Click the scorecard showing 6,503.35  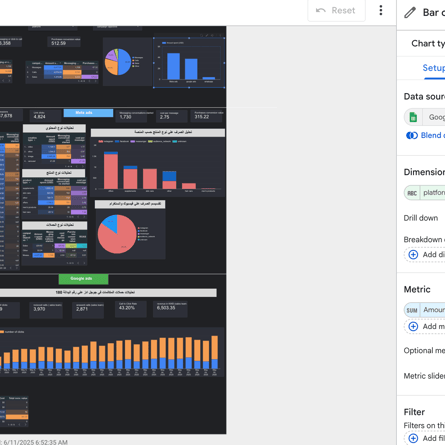tap(170, 309)
